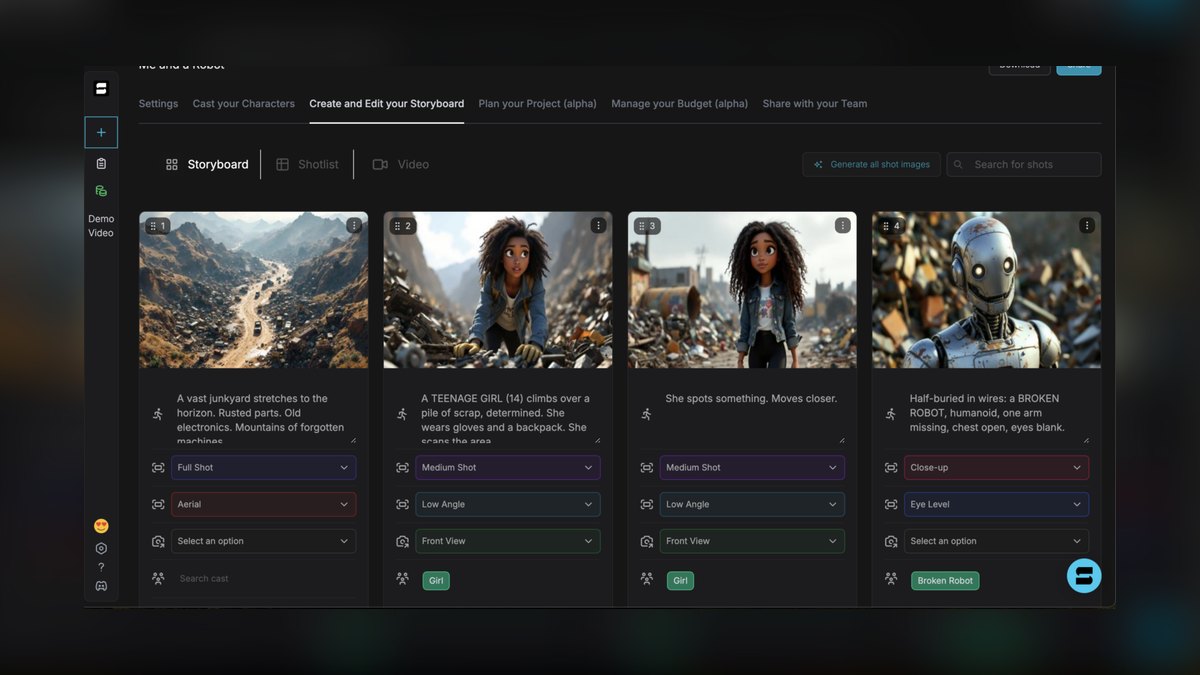
Task: Click the heart-eyes emoji icon
Action: click(101, 526)
